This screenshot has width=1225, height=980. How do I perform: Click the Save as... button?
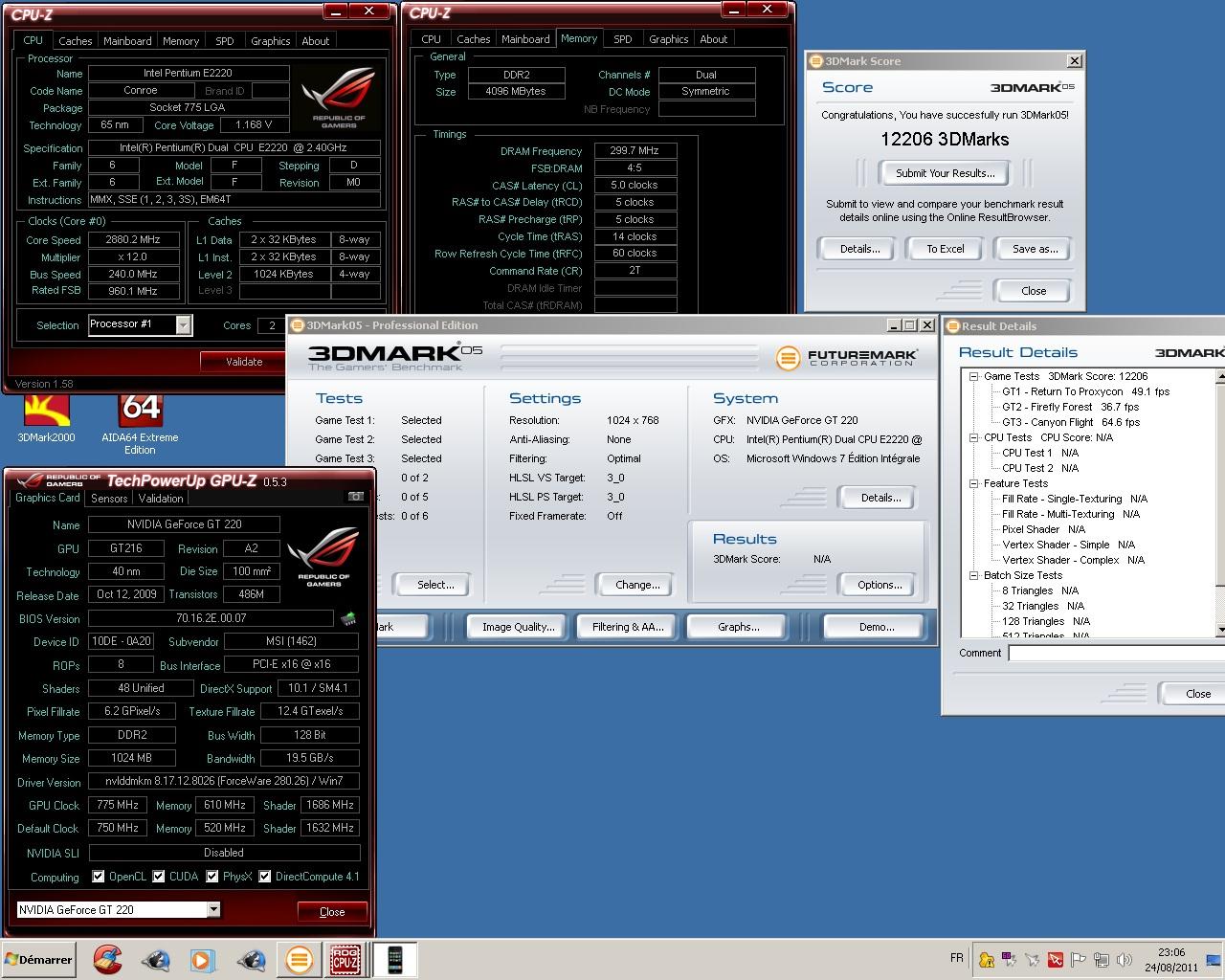click(x=1035, y=249)
